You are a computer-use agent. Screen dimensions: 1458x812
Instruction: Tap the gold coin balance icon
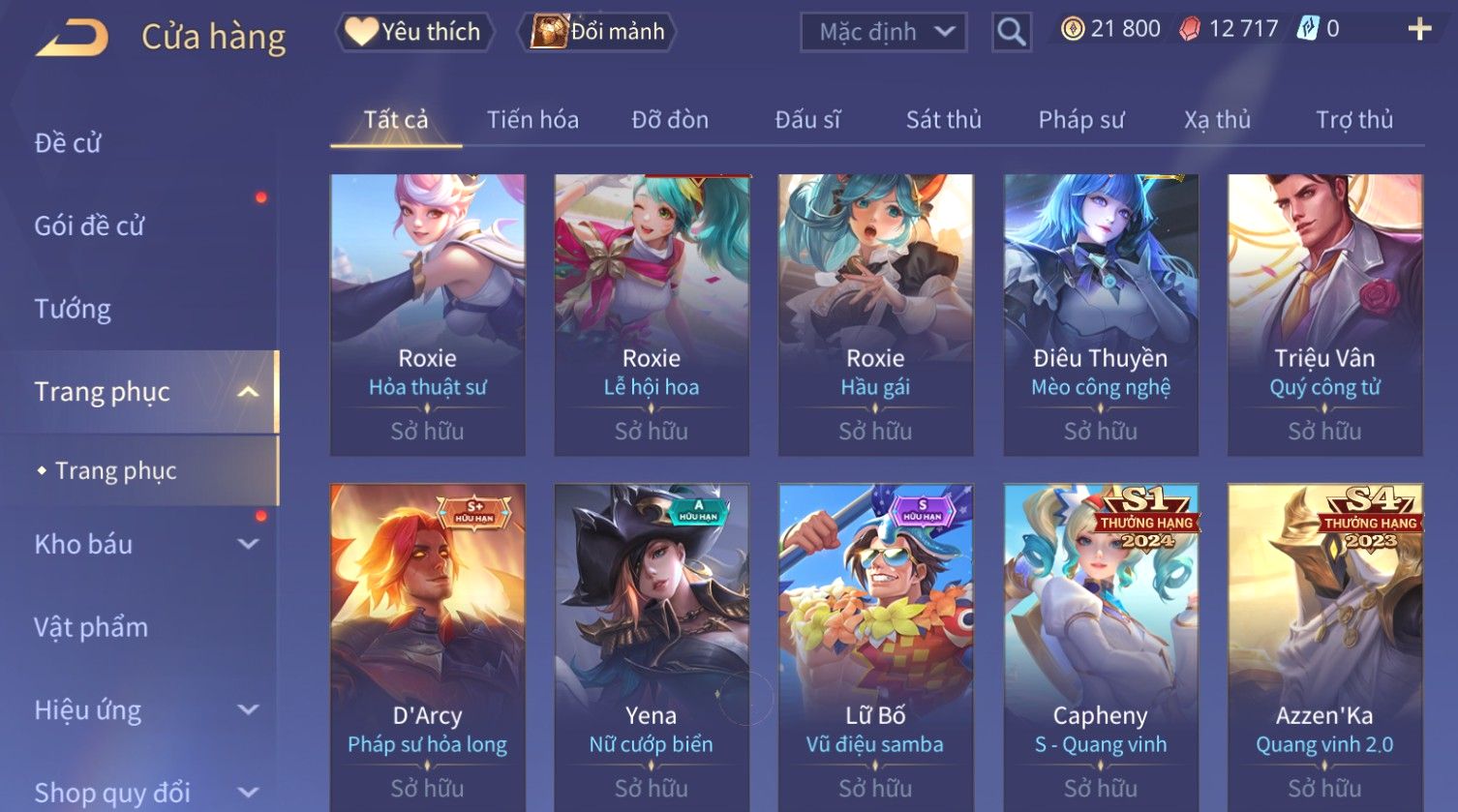[x=1072, y=29]
